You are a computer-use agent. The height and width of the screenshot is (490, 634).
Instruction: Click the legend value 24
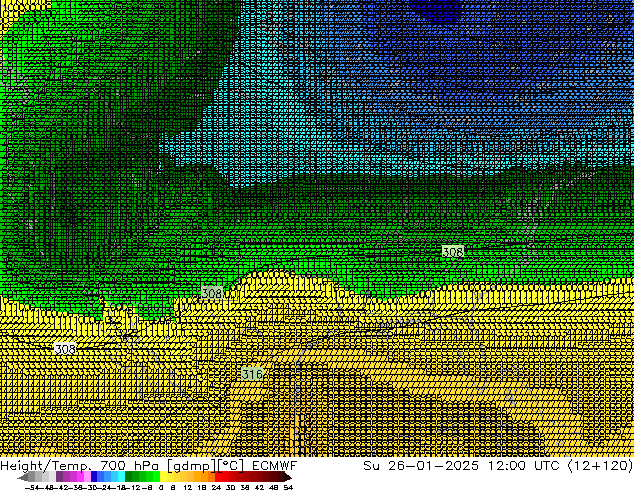click(216, 487)
